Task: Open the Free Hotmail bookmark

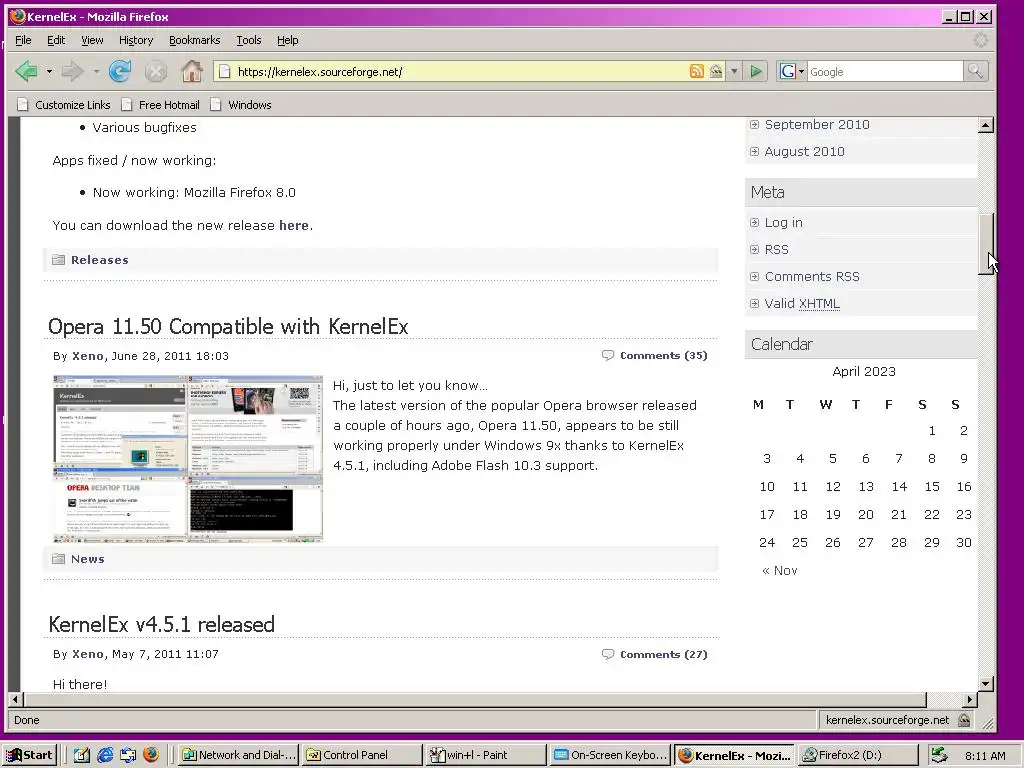Action: click(x=161, y=104)
